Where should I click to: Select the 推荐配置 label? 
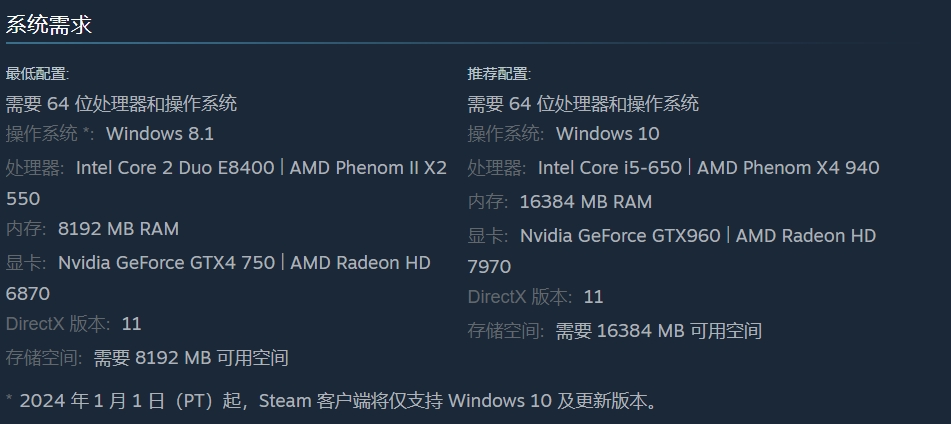(499, 74)
